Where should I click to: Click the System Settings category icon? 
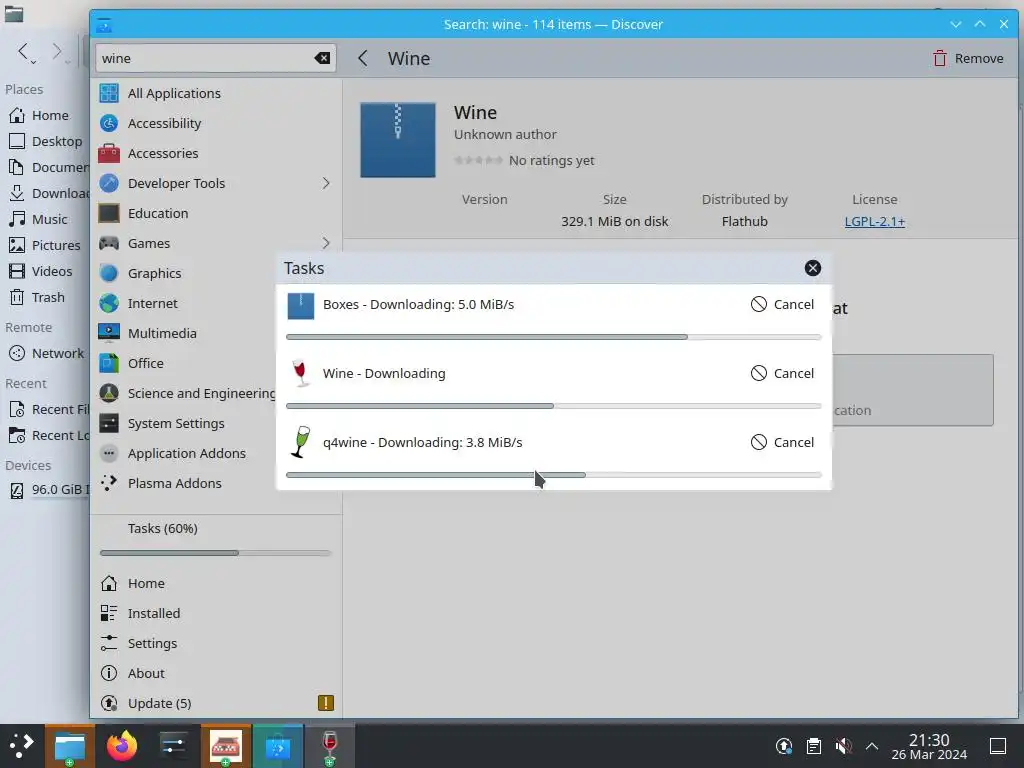(109, 423)
